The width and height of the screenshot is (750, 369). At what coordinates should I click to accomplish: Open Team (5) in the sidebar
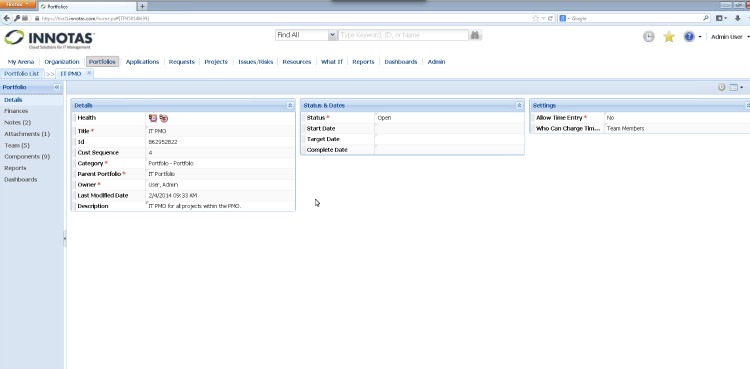[17, 145]
